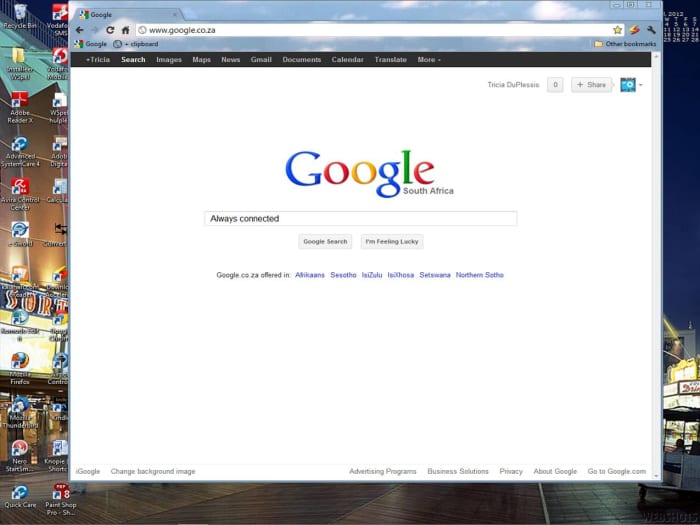The height and width of the screenshot is (525, 700).
Task: Select the Nero StartSmart desktop shortcut
Action: (x=20, y=456)
